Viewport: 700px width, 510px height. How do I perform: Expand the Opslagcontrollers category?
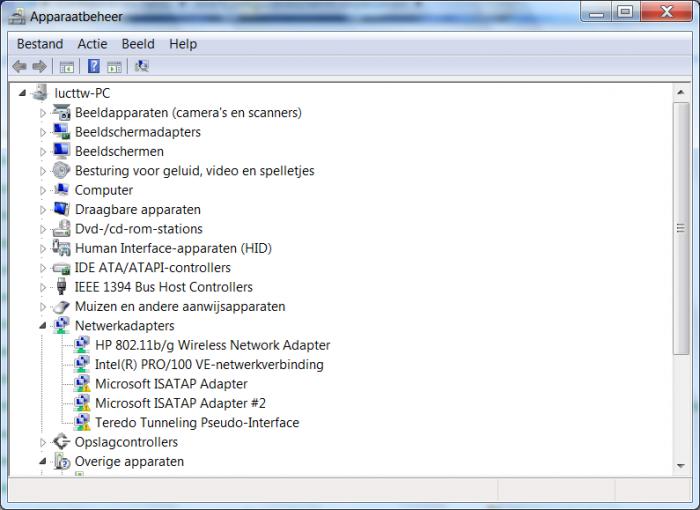click(43, 443)
